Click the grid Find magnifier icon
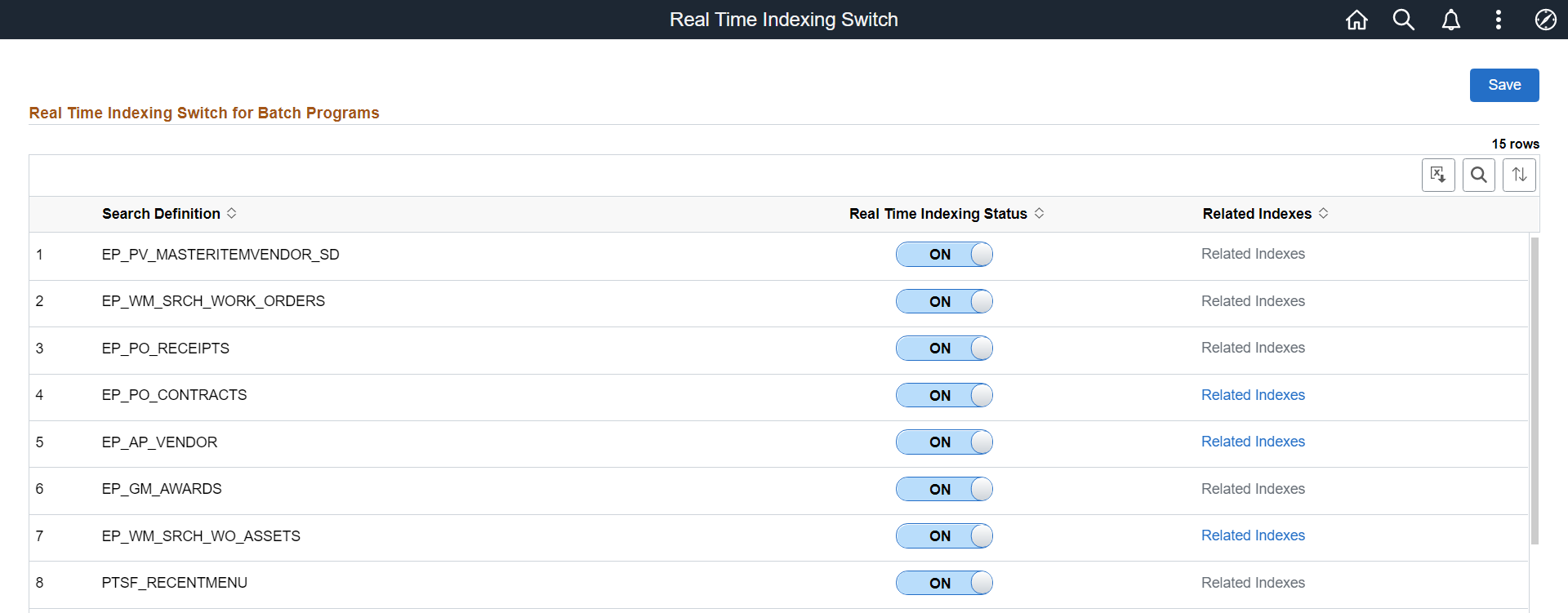The image size is (1568, 613). (1479, 175)
